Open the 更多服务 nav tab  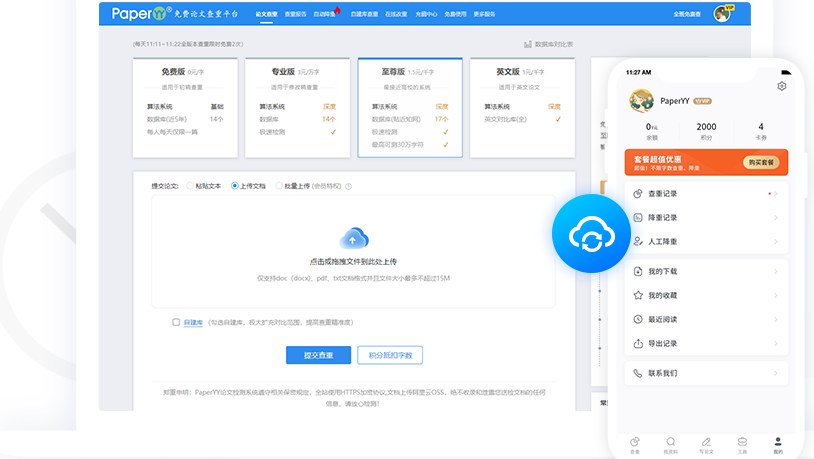pos(484,14)
